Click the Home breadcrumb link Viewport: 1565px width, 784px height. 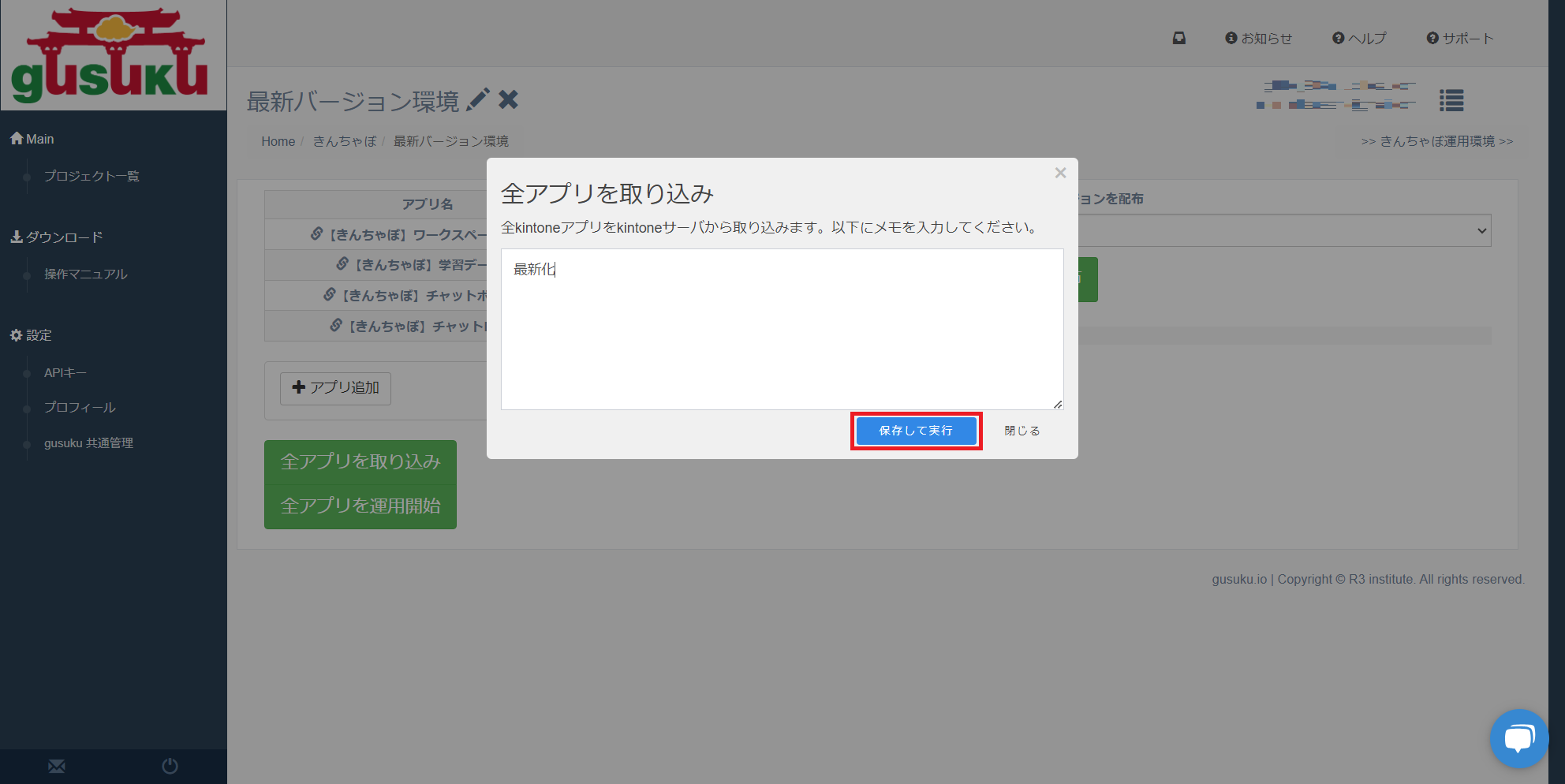coord(278,141)
